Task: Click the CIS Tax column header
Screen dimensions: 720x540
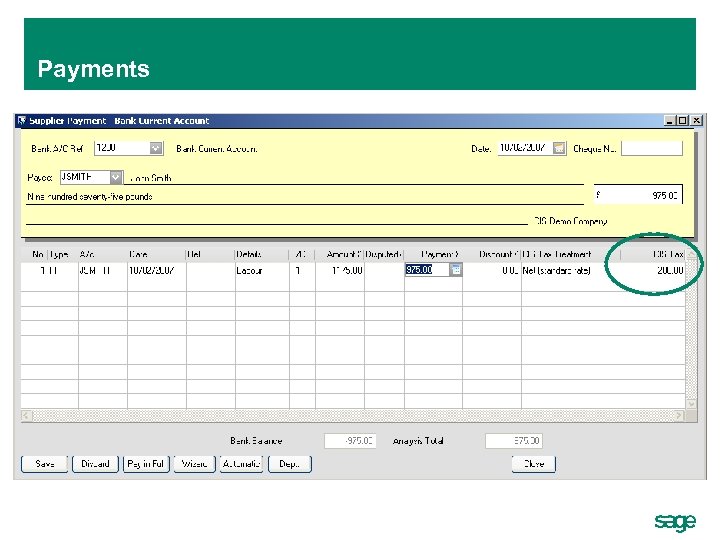Action: point(653,254)
